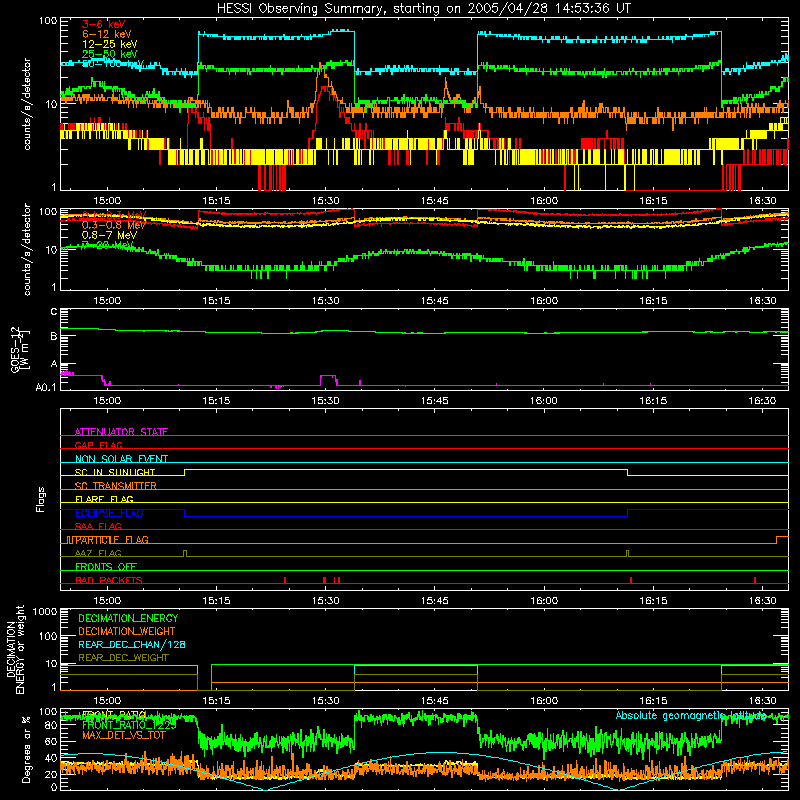This screenshot has width=800, height=800.
Task: Select the 'GAP_FLAG' flag label
Action: click(98, 445)
